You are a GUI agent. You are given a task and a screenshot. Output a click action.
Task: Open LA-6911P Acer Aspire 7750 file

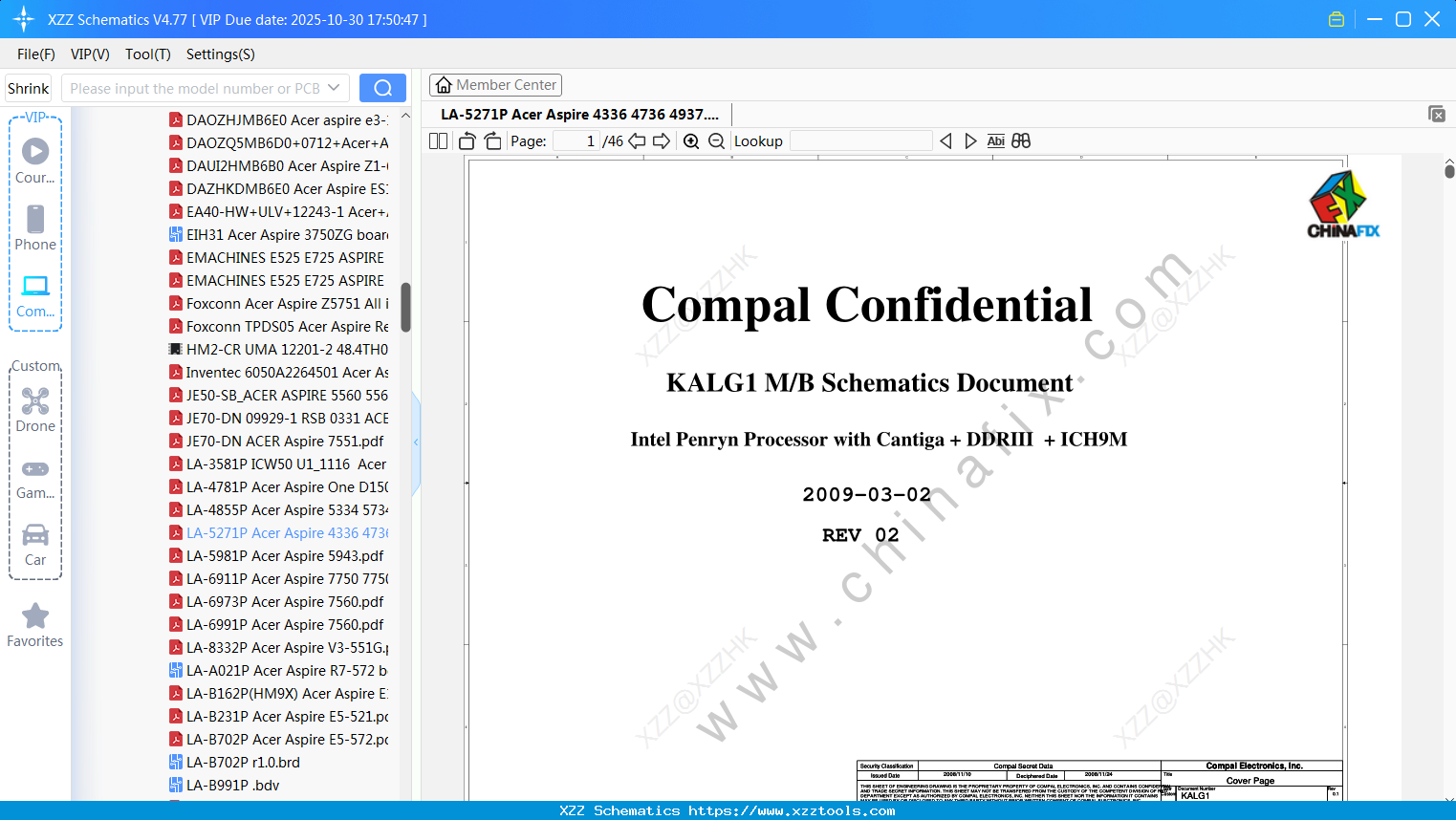click(278, 579)
